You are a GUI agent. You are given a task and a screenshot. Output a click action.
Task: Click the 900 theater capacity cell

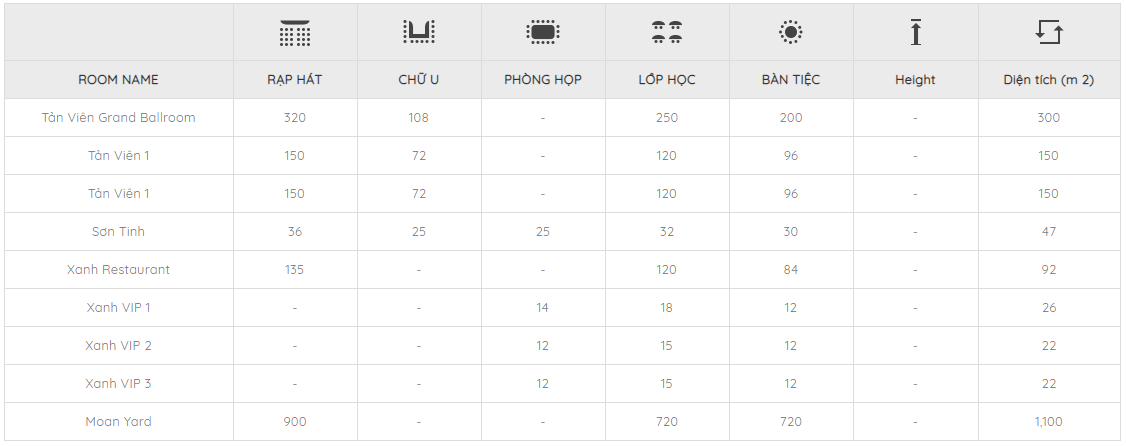(295, 422)
